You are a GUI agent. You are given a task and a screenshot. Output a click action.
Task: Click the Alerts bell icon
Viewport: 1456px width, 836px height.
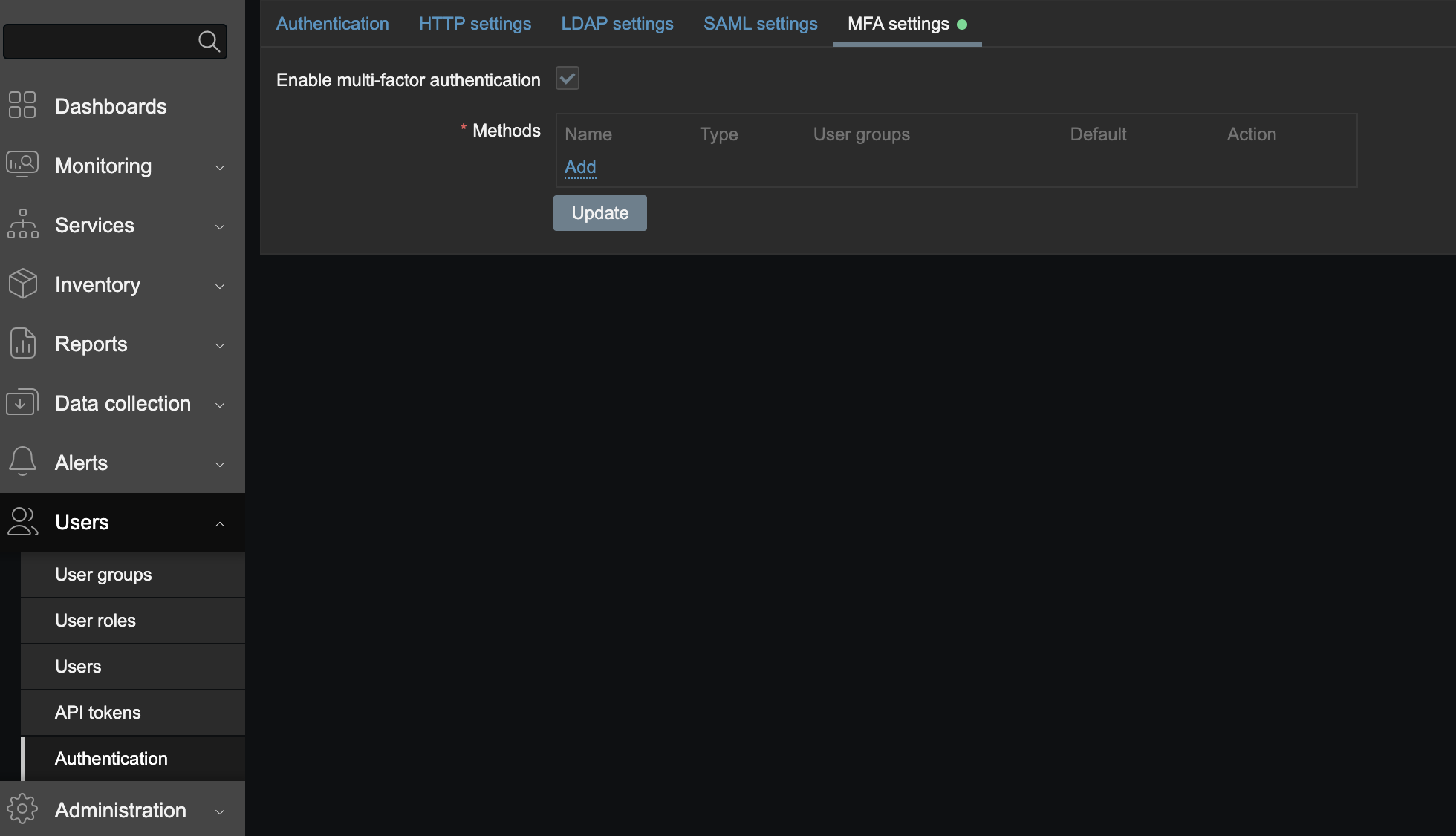click(x=22, y=461)
